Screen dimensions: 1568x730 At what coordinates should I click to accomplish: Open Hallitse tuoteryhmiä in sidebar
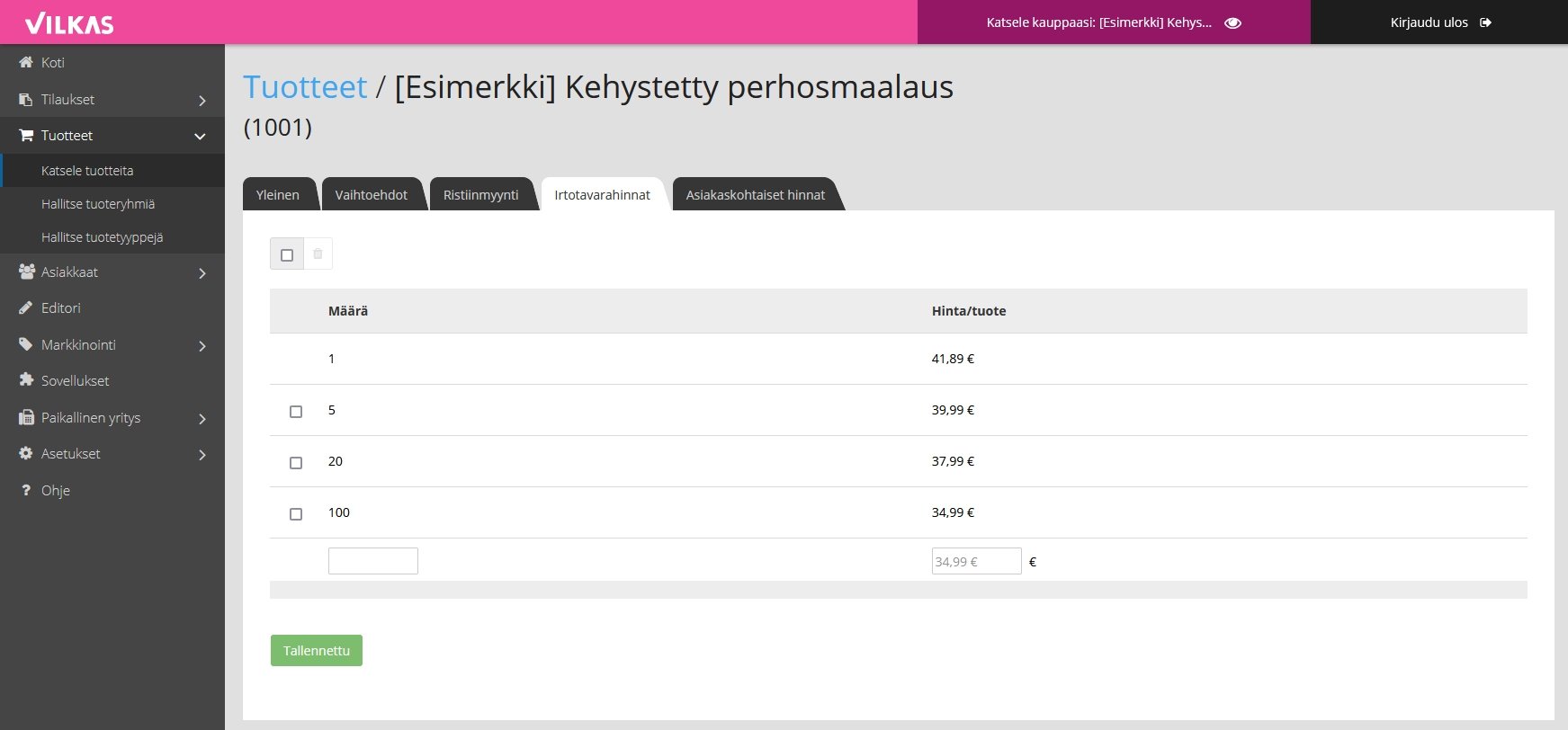(x=112, y=204)
